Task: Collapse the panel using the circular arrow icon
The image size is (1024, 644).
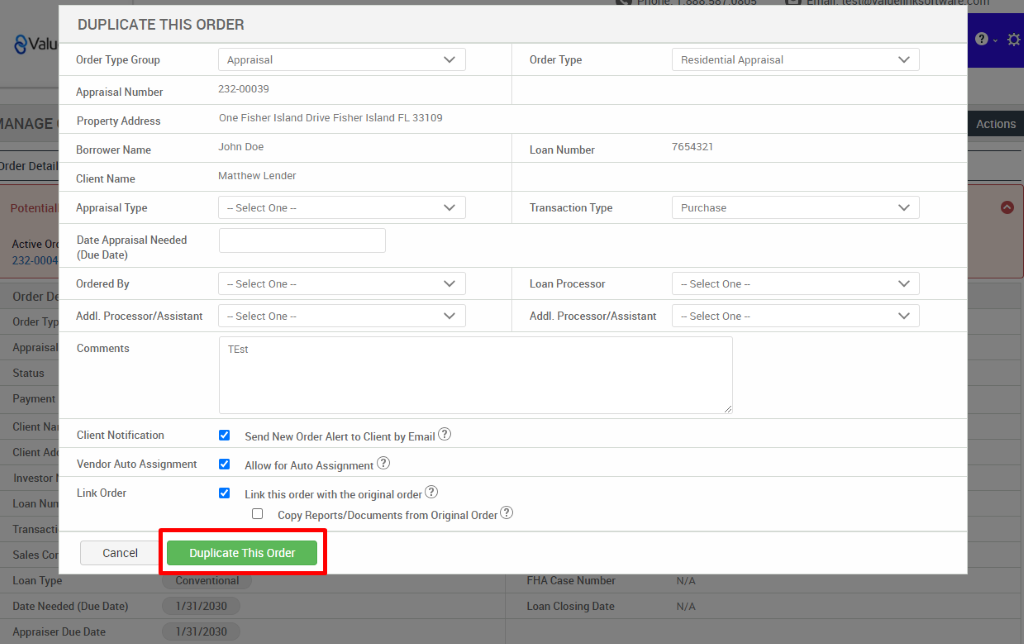Action: [x=1007, y=206]
